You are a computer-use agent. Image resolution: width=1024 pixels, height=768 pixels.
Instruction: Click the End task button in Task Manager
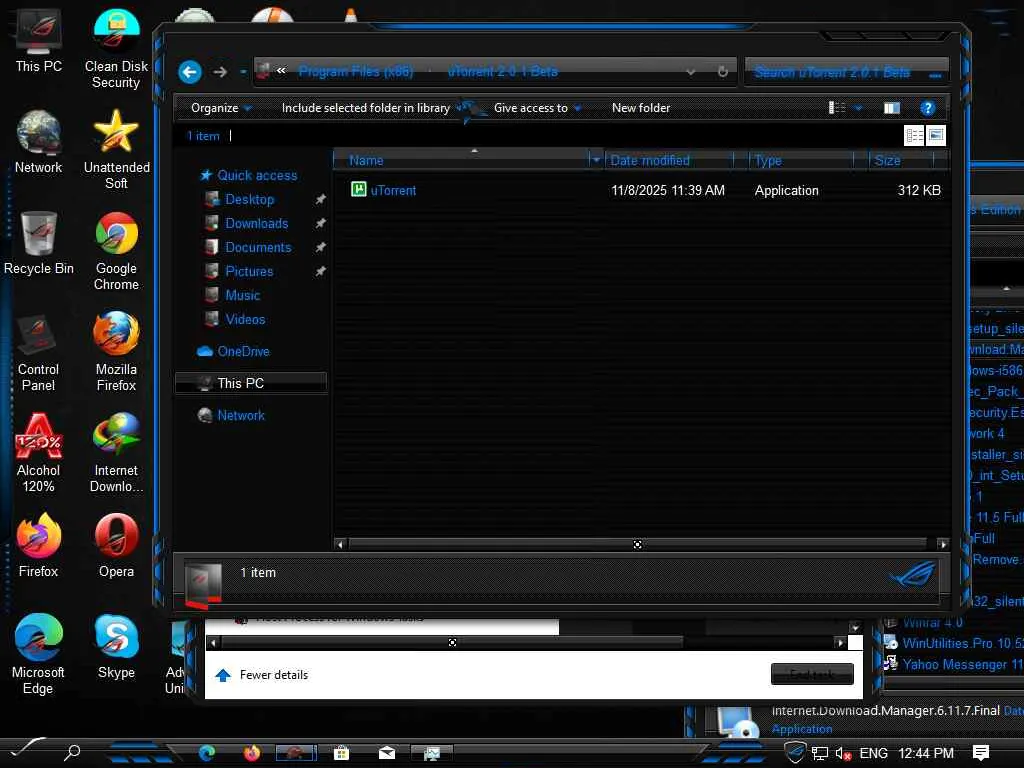812,674
